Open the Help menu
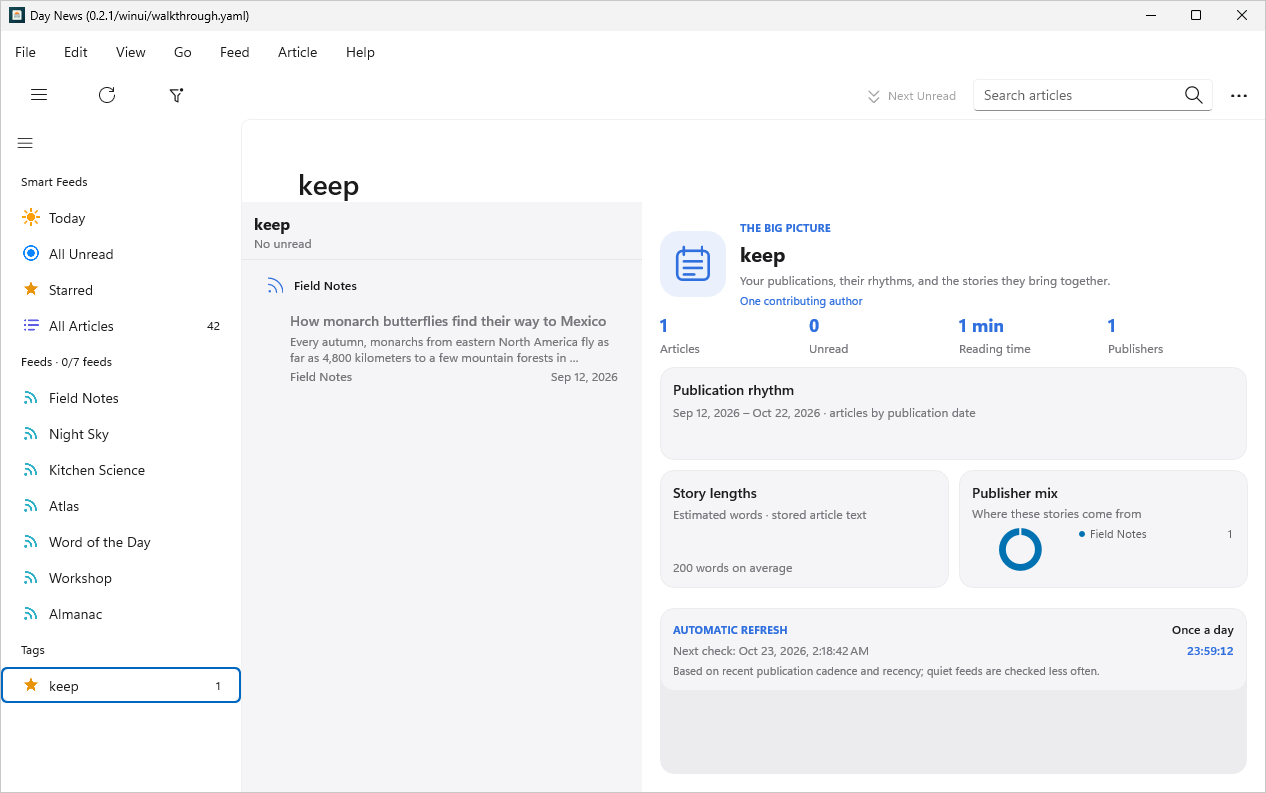 (360, 52)
